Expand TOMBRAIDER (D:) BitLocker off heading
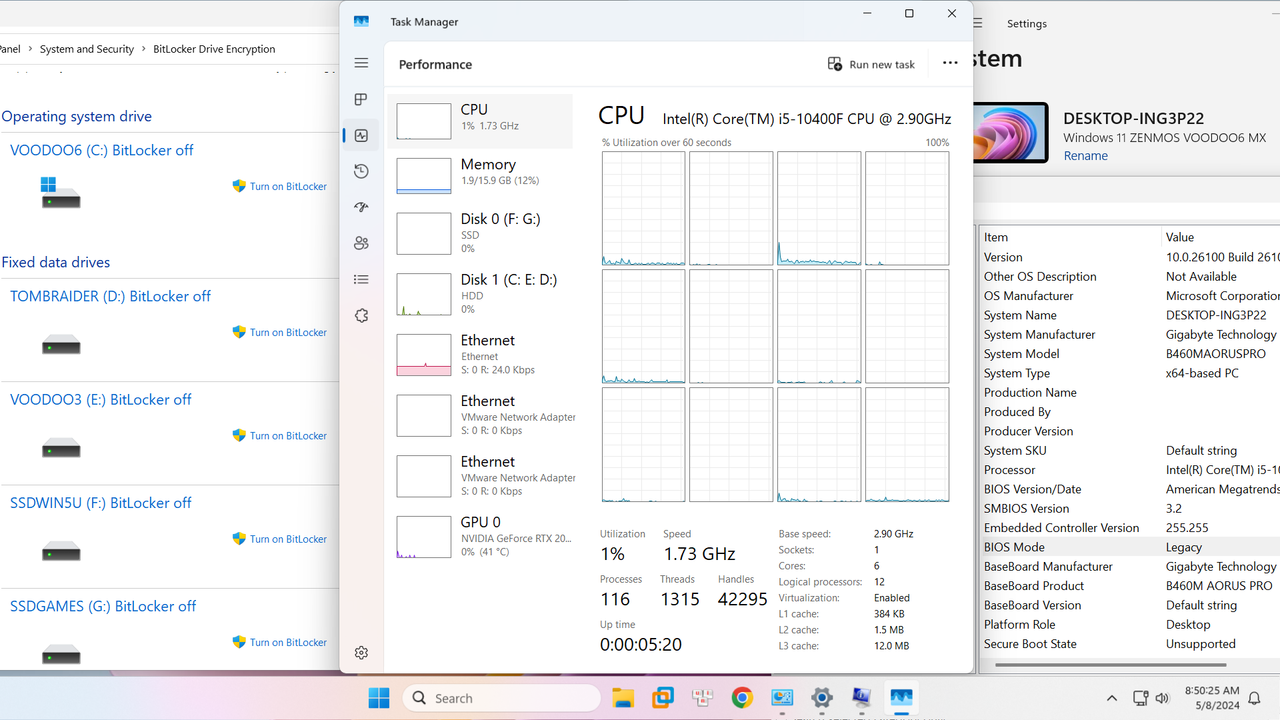 pos(110,296)
